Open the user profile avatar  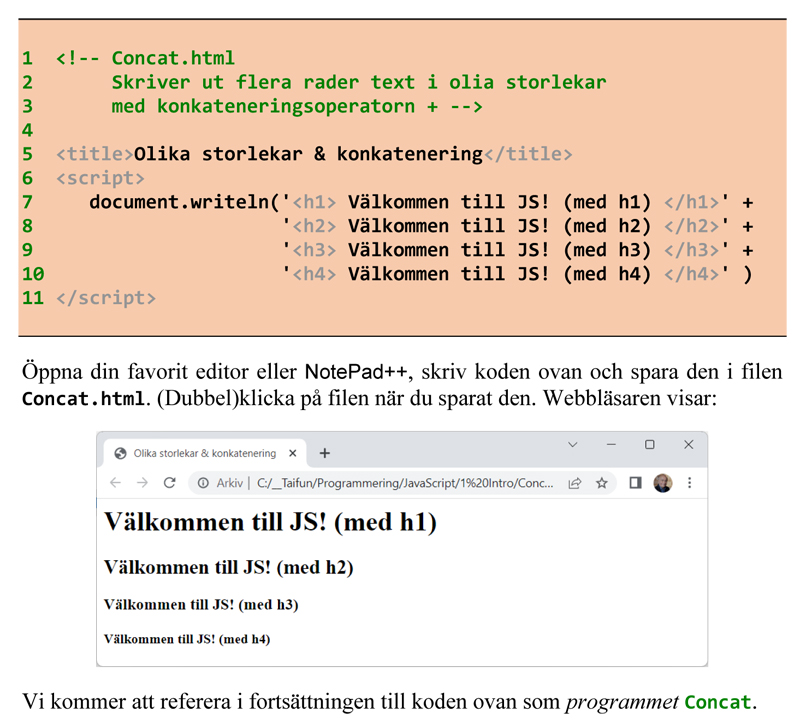tap(662, 483)
